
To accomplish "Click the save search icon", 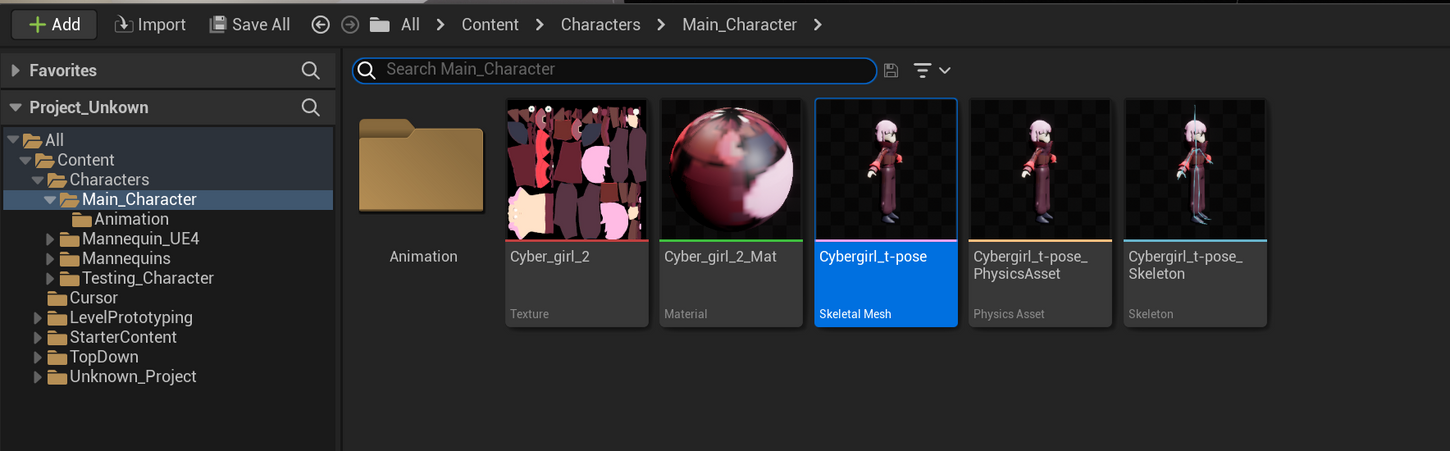I will pos(891,70).
